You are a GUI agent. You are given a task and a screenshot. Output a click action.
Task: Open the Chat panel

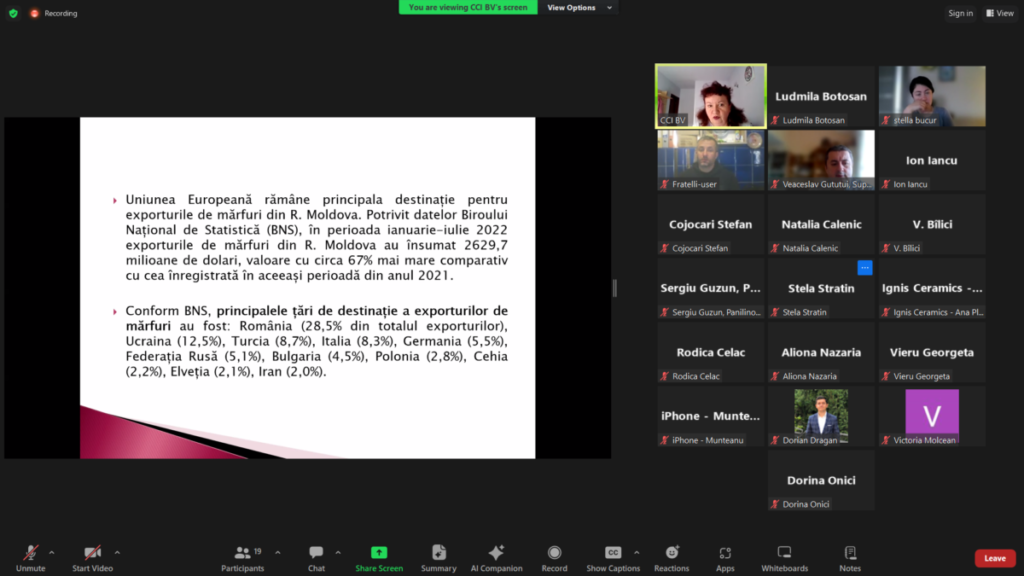(x=316, y=558)
